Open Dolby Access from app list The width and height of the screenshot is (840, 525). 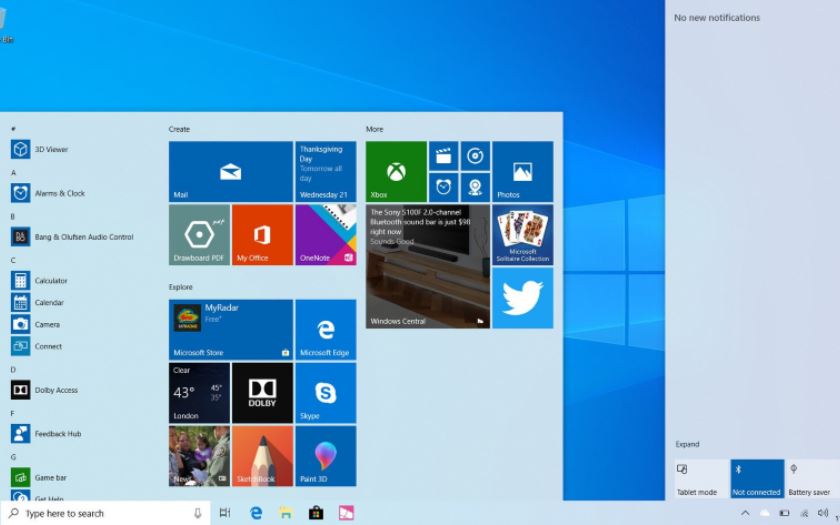pos(56,390)
